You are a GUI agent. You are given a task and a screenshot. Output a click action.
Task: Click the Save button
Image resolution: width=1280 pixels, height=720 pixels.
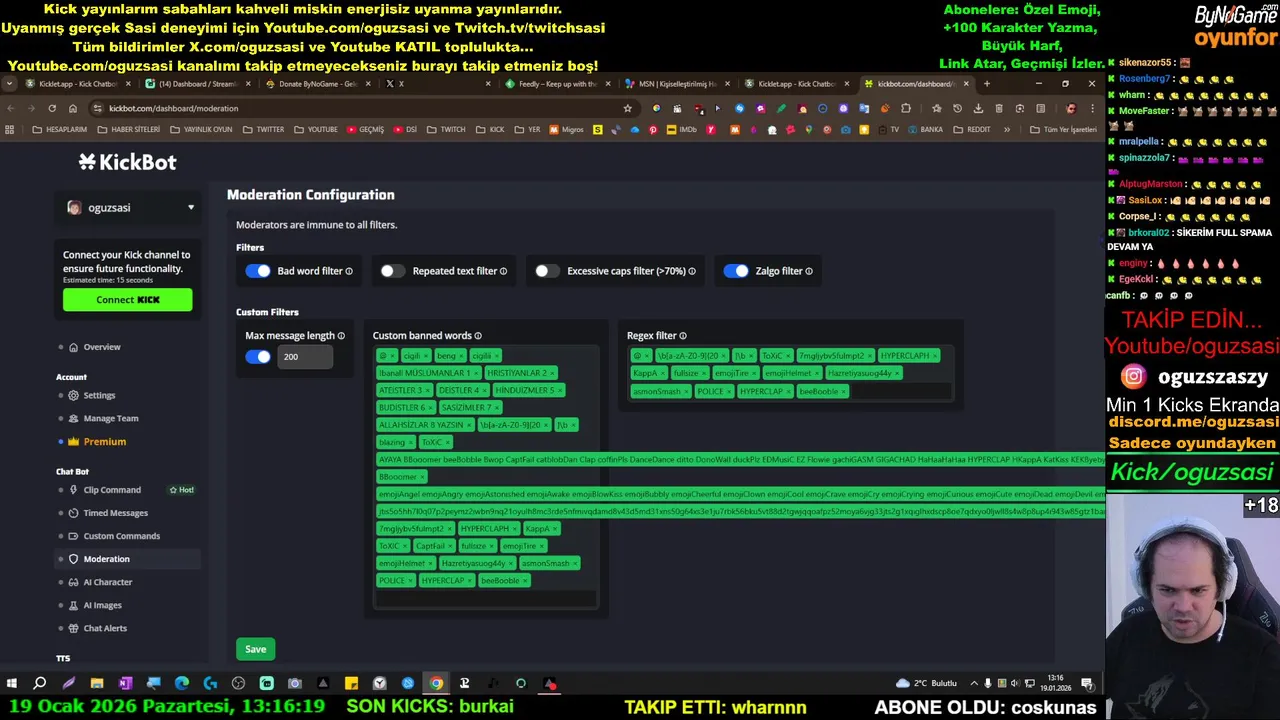(x=255, y=649)
